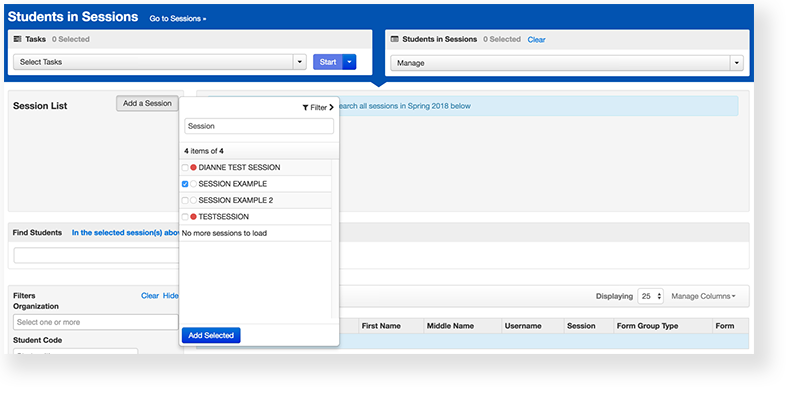Open the Start button dropdown arrow
The height and width of the screenshot is (398, 791).
click(x=350, y=62)
